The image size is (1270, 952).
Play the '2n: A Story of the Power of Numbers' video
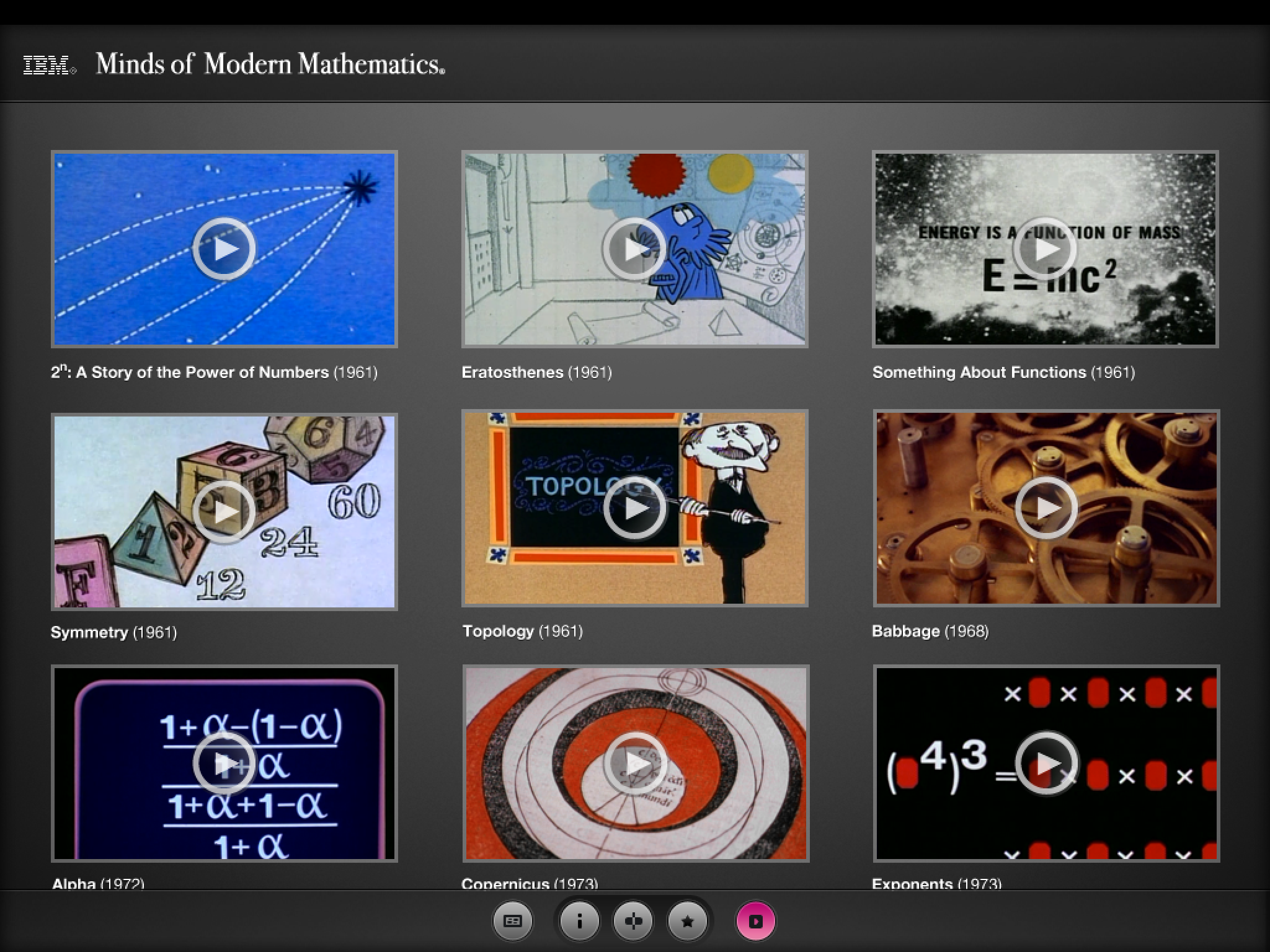pyautogui.click(x=224, y=249)
